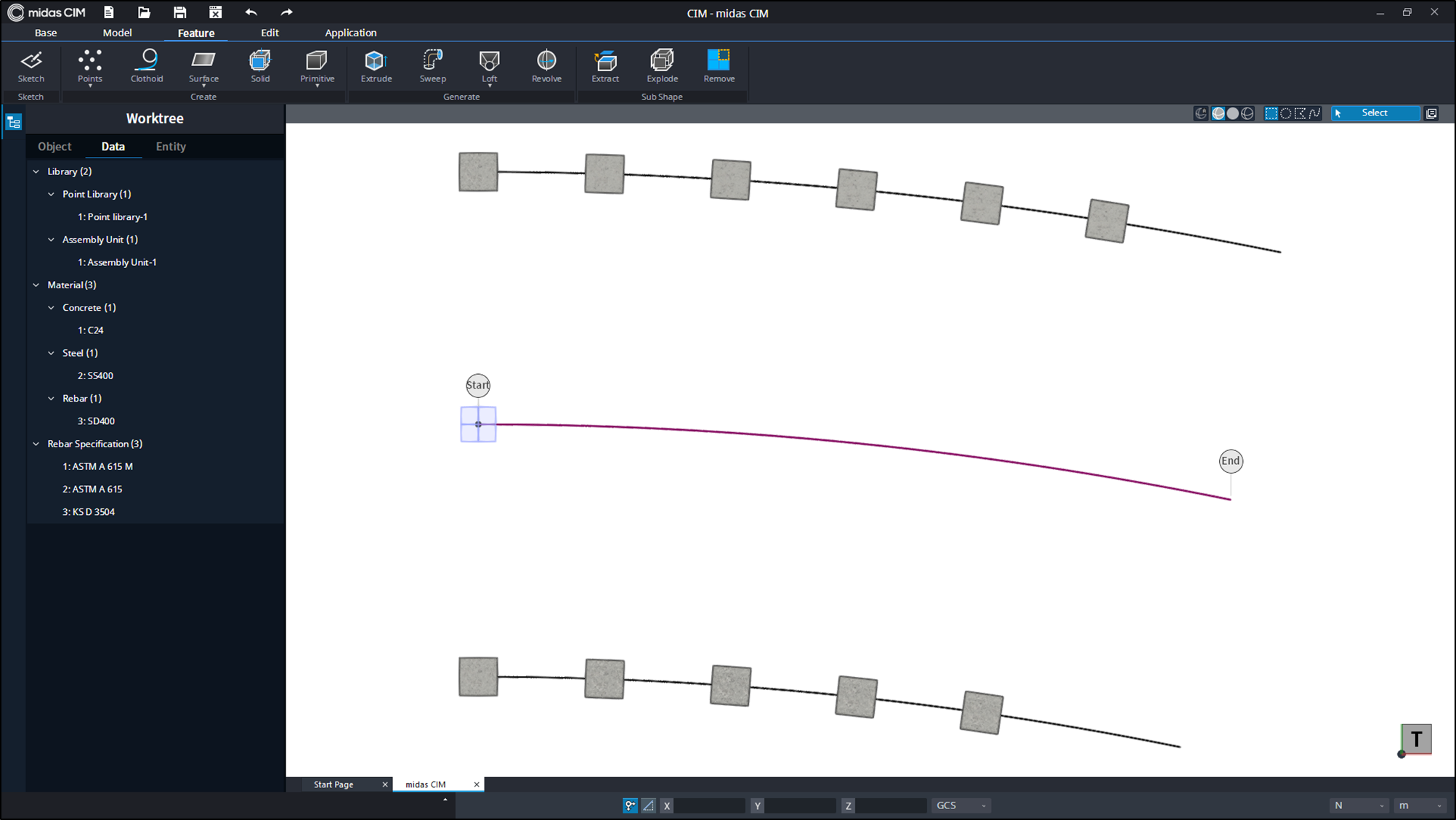
Task: Undo the last action
Action: pos(251,12)
